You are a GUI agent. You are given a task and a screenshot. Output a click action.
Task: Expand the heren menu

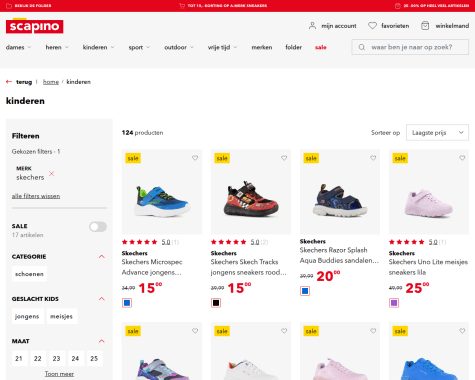point(57,47)
